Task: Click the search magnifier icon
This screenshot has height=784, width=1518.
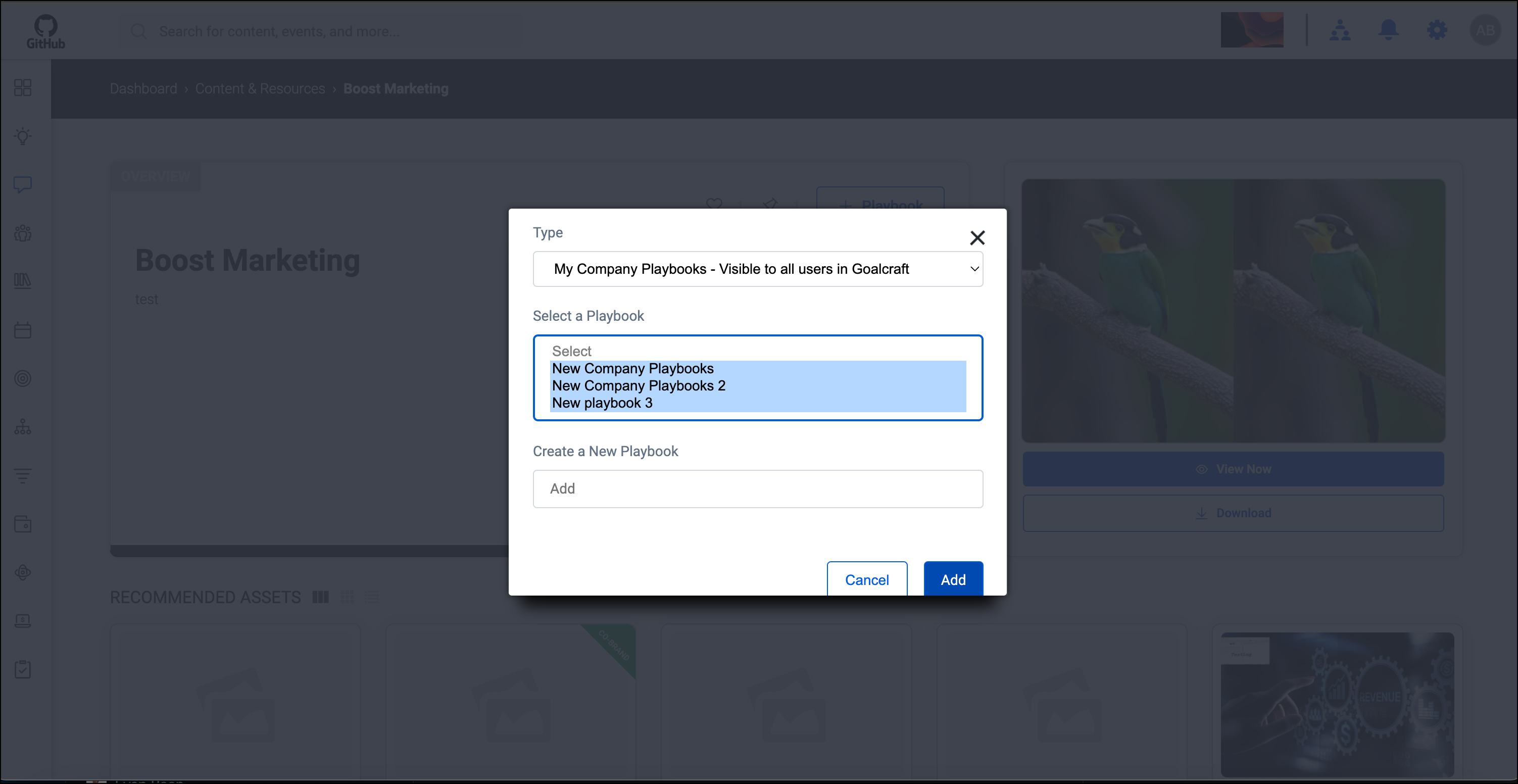Action: click(139, 31)
